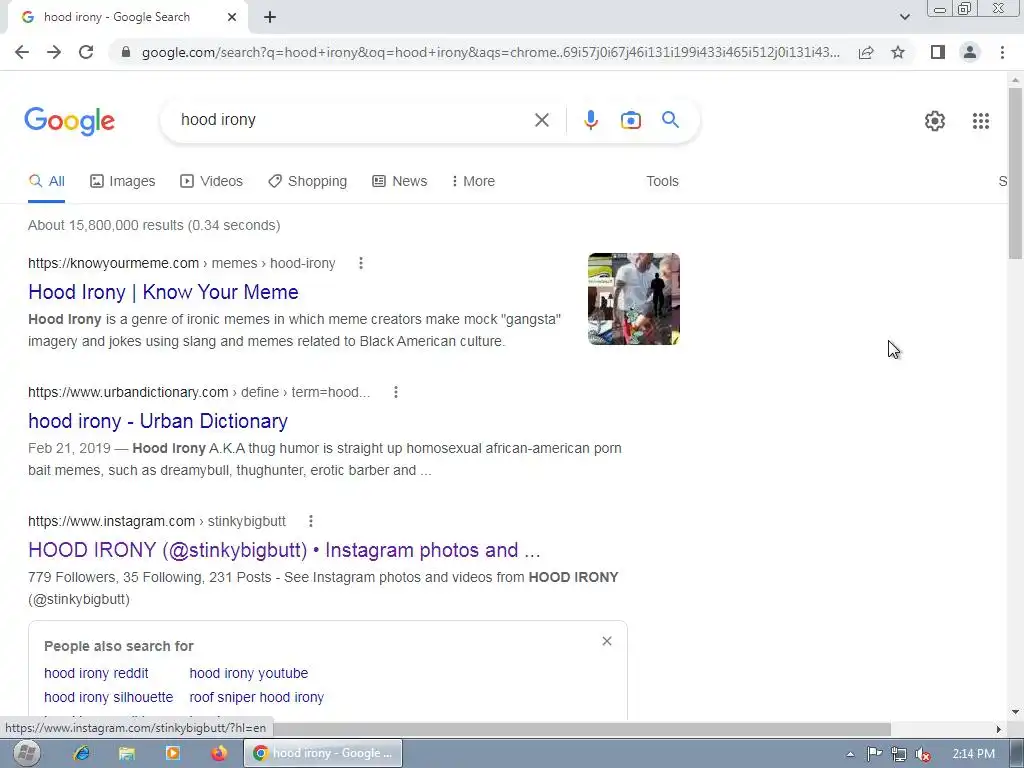Viewport: 1024px width, 768px height.
Task: Go back to the previous page
Action: [x=22, y=52]
